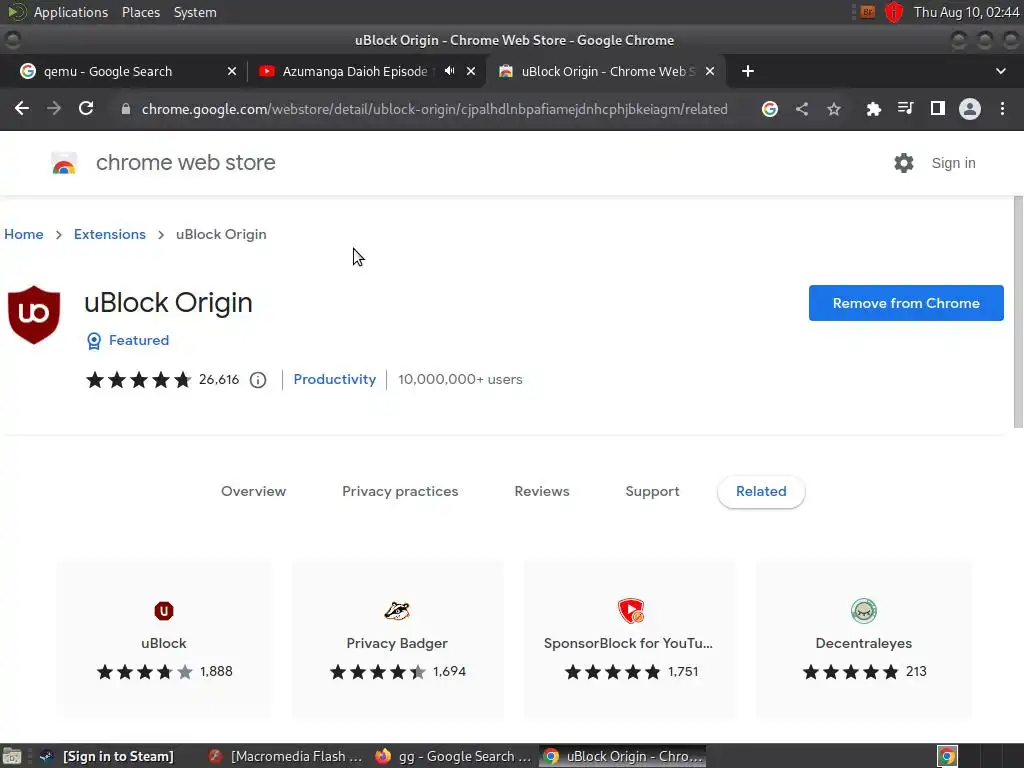Open the Extensions puzzle menu
1024x768 pixels.
click(873, 109)
